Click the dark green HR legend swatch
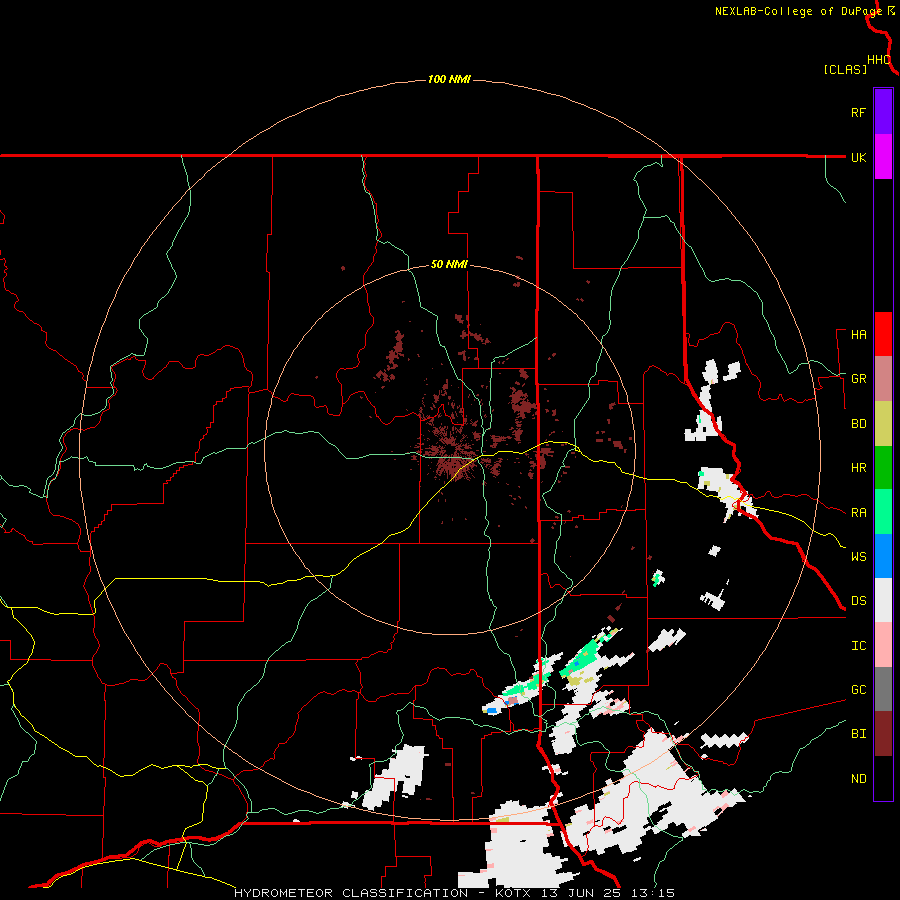 point(883,468)
